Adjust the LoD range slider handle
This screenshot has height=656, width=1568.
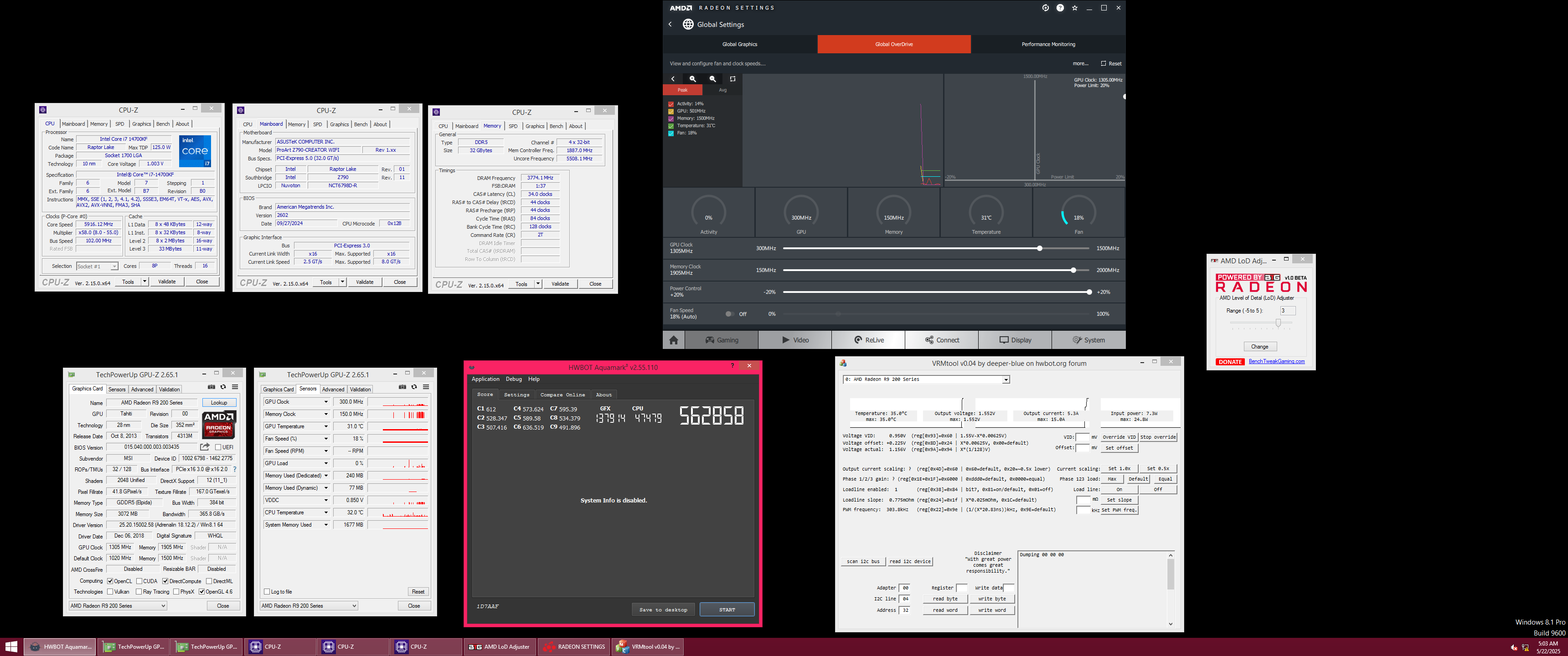point(1278,323)
